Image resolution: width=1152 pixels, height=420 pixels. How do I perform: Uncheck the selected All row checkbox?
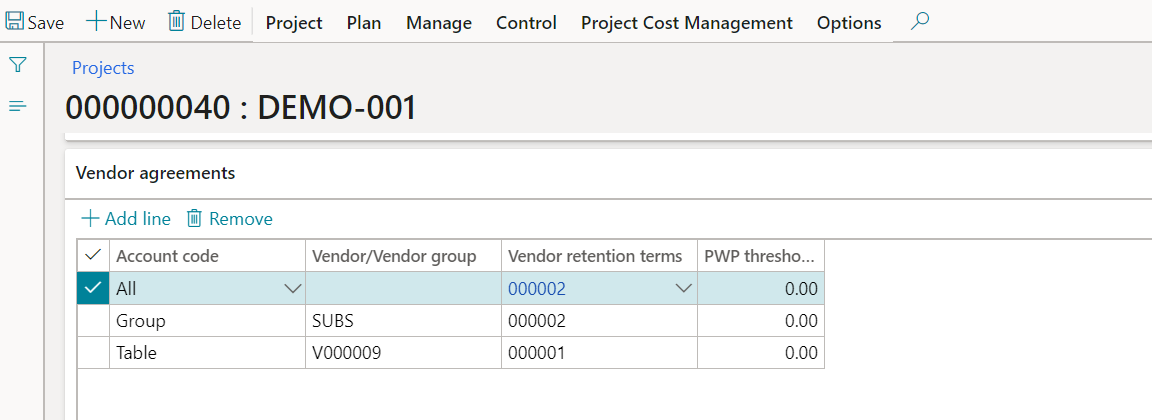[x=93, y=289]
